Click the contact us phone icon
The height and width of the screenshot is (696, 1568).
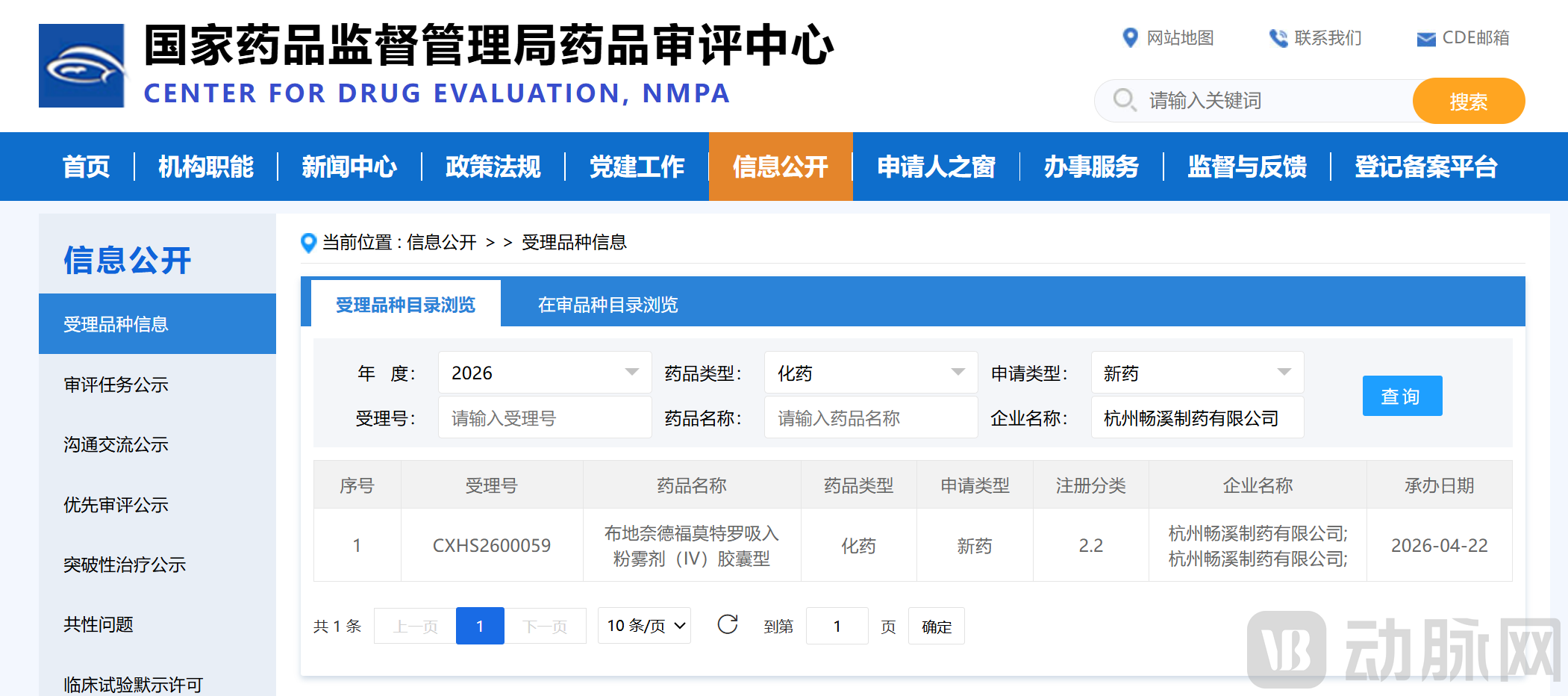point(1278,38)
